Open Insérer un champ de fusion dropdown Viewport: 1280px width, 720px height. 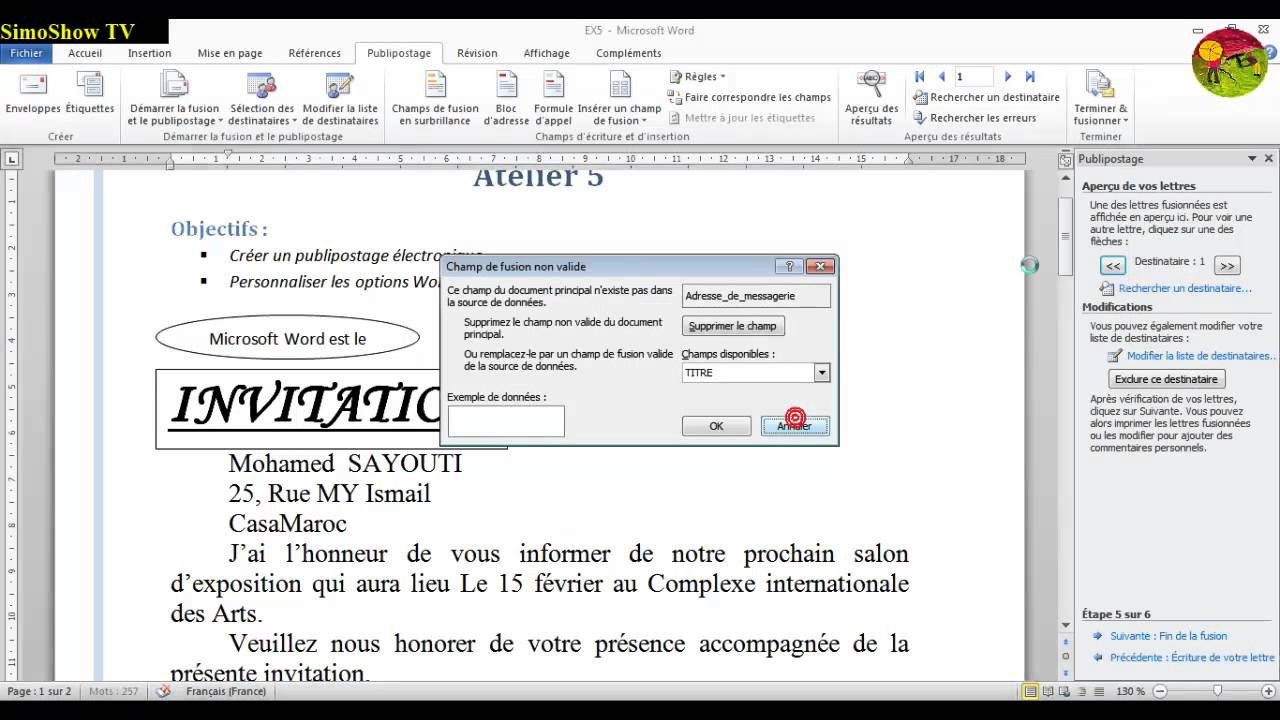click(x=619, y=99)
